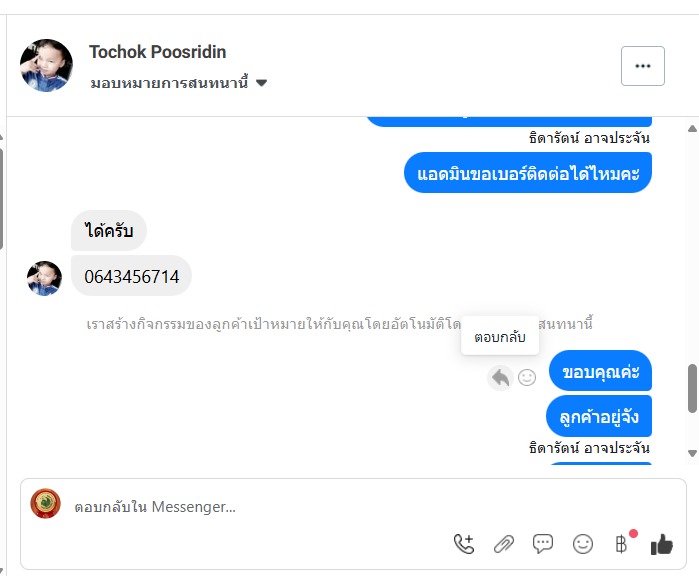699x576 pixels.
Task: Type in the ตอบกลับใน Messenger field
Action: tap(250, 507)
